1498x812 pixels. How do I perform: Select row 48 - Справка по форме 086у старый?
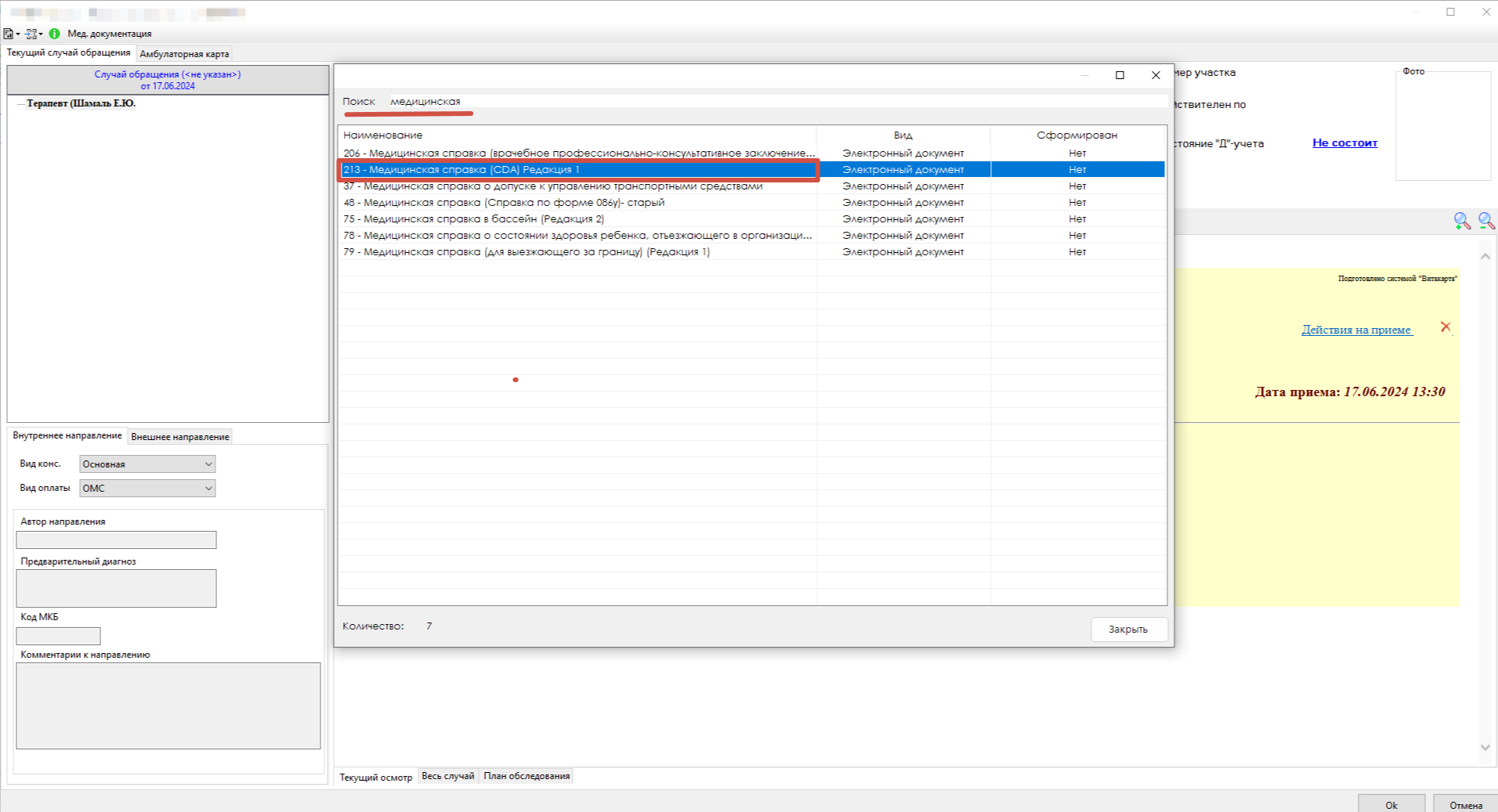pyautogui.click(x=752, y=203)
